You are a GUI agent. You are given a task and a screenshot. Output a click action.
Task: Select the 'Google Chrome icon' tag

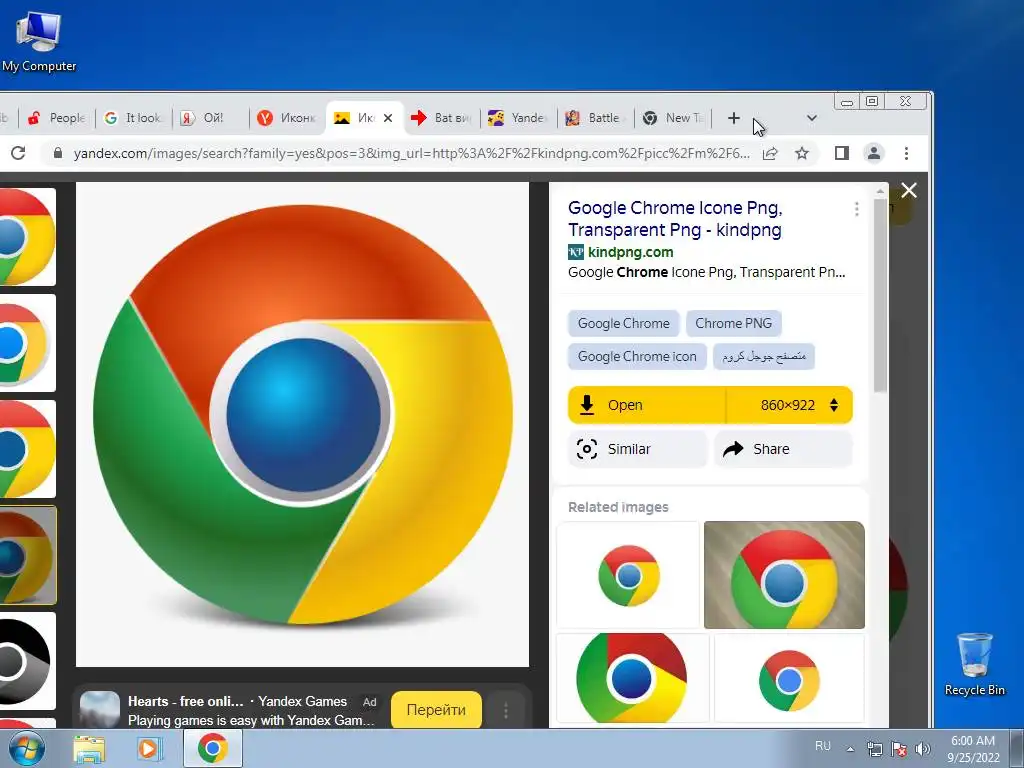coord(637,357)
